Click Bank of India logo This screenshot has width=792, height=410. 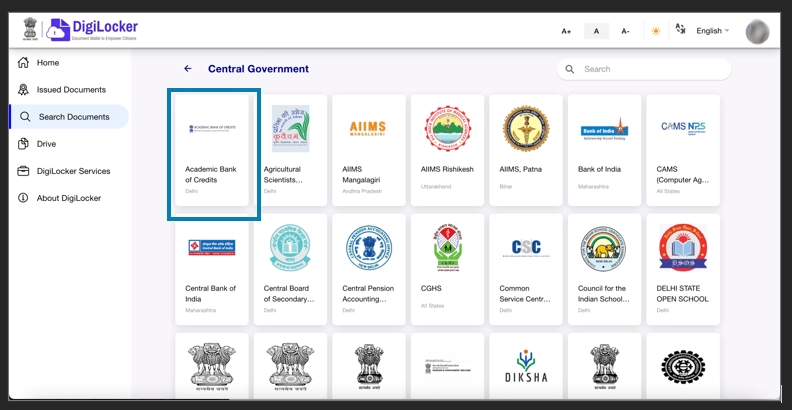click(604, 129)
